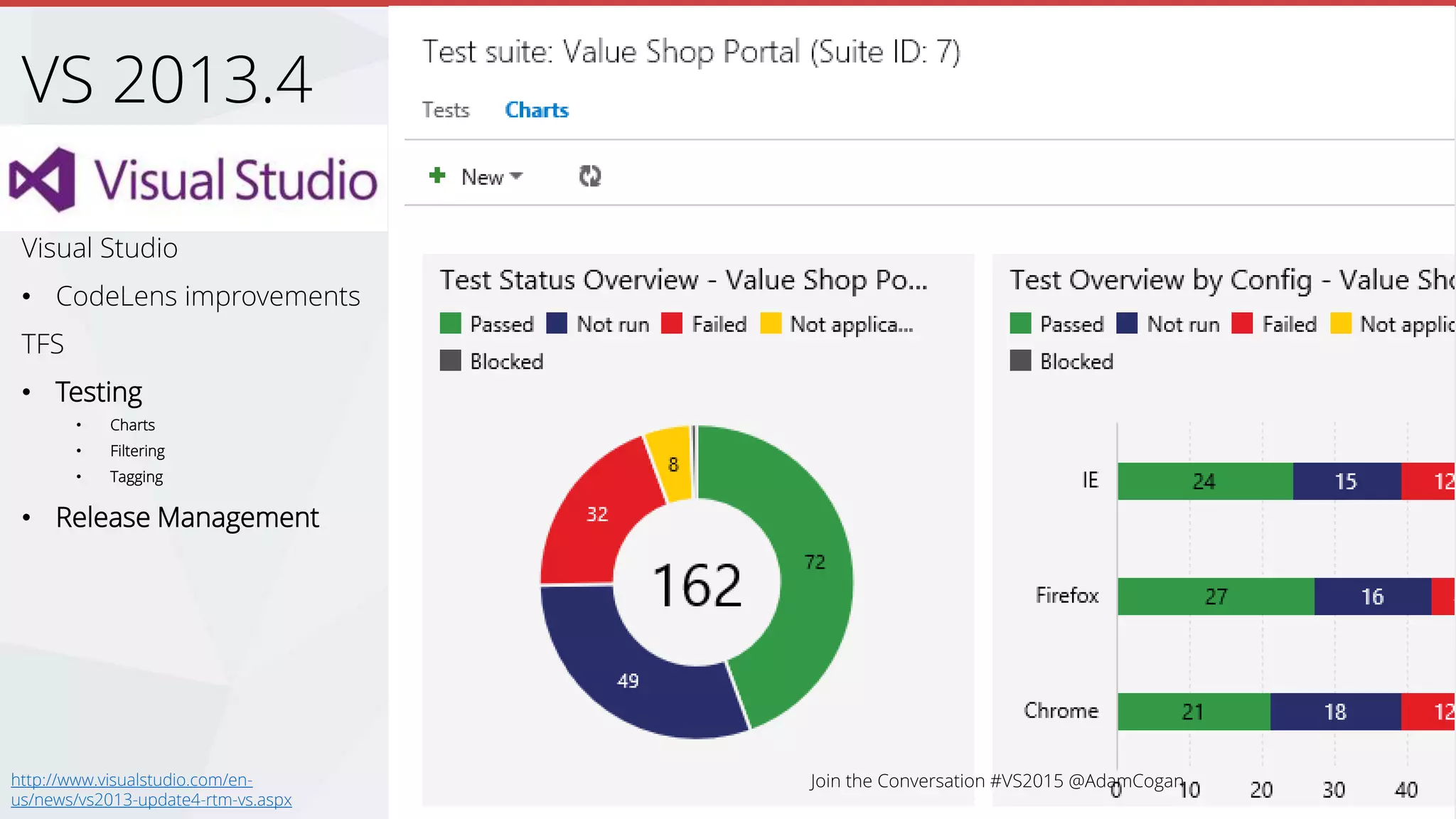Click the Test Status Overview chart title

(x=684, y=280)
